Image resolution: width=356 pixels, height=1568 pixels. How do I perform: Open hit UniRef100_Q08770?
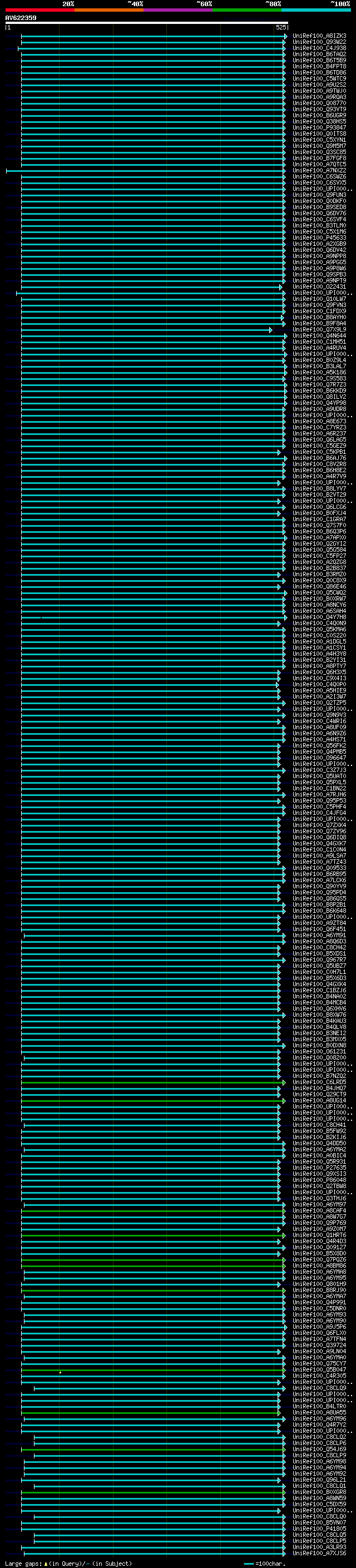point(319,103)
